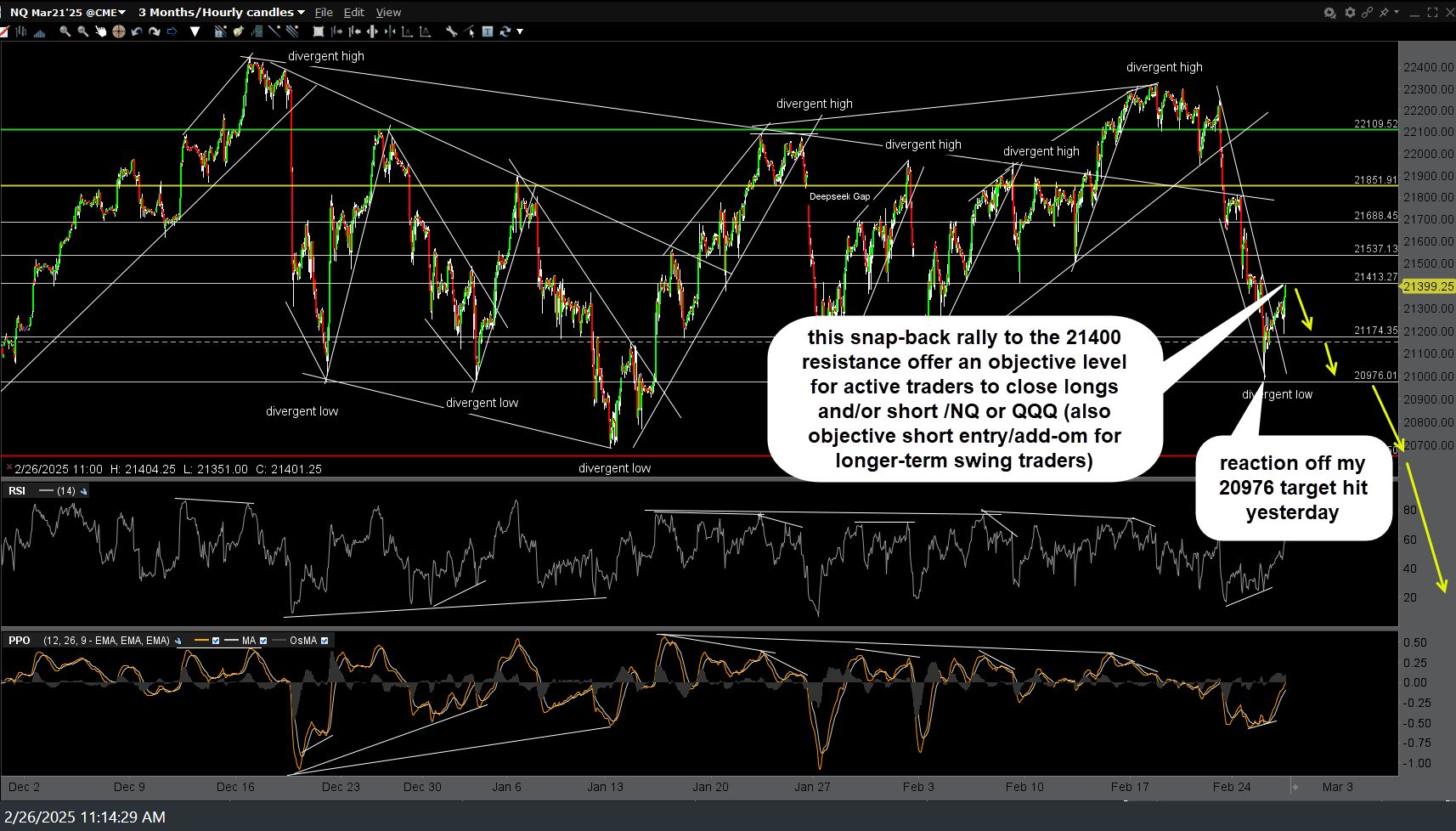Click the 21399.25 current price marker
This screenshot has width=1456, height=831.
[1427, 286]
